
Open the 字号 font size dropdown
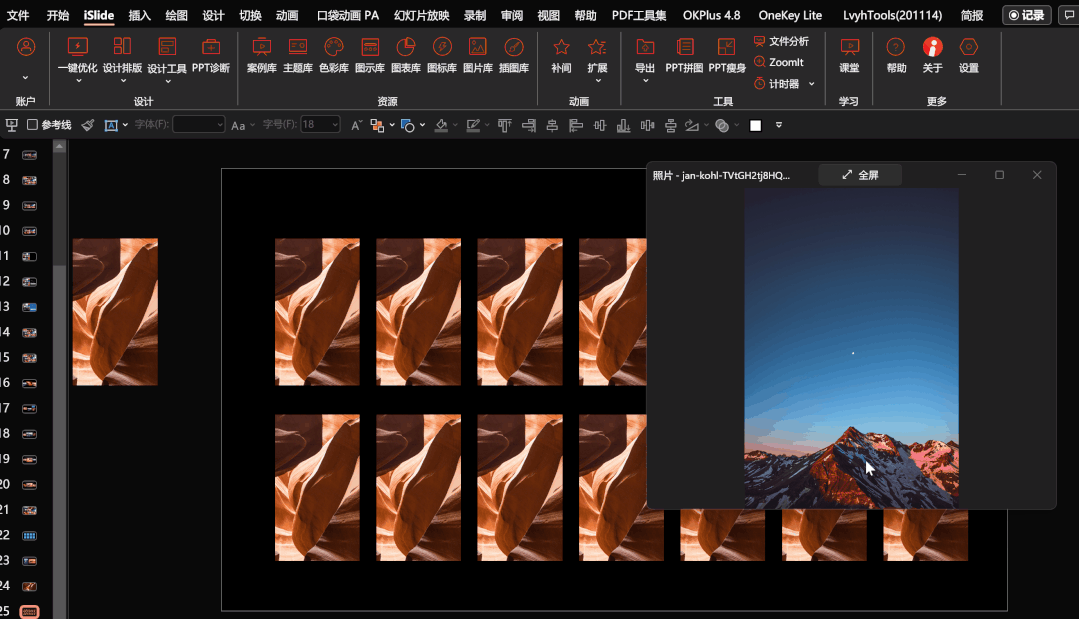pyautogui.click(x=334, y=125)
